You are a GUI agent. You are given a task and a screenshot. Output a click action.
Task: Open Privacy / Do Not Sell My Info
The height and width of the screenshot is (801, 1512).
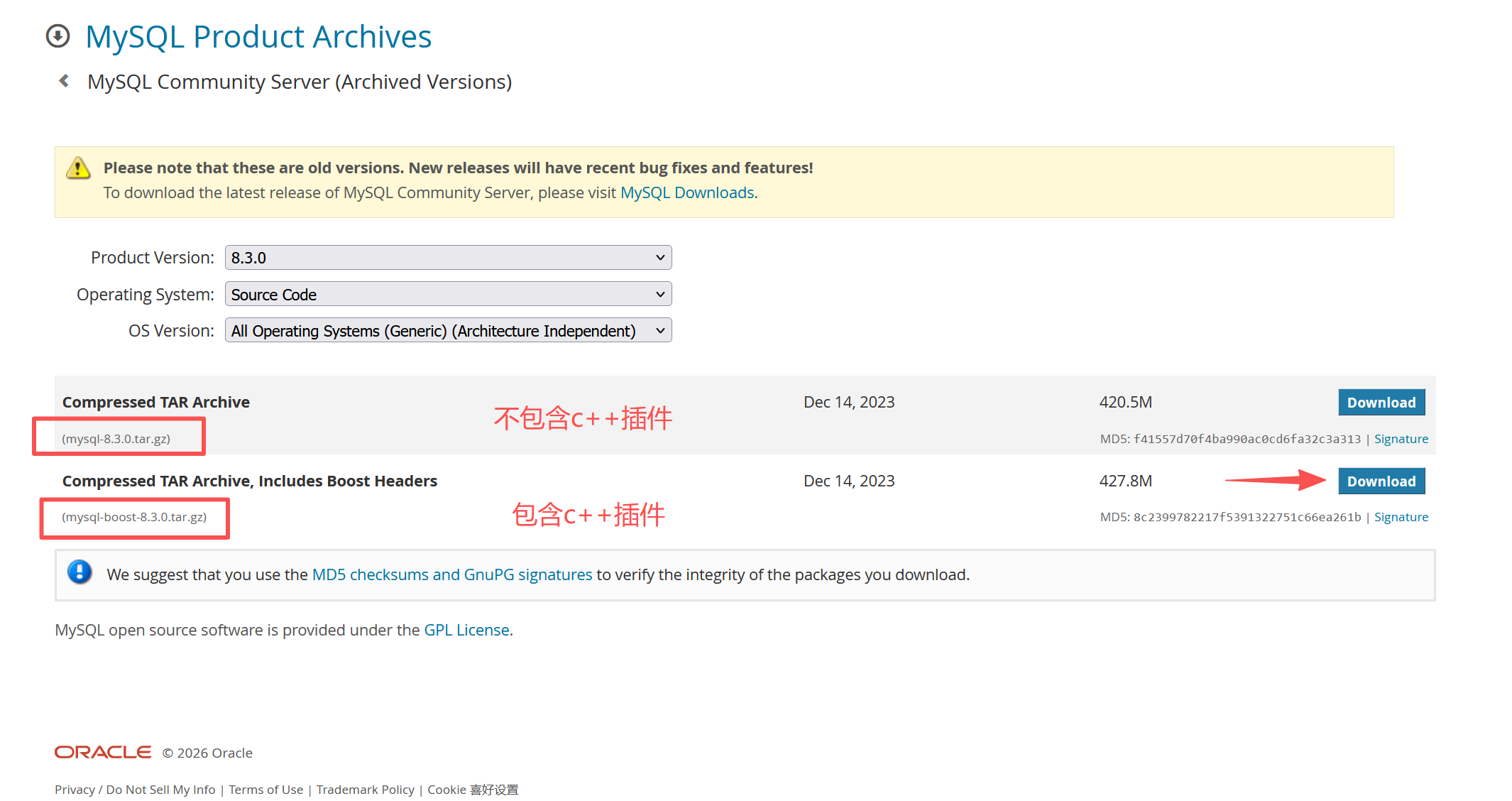pos(135,790)
